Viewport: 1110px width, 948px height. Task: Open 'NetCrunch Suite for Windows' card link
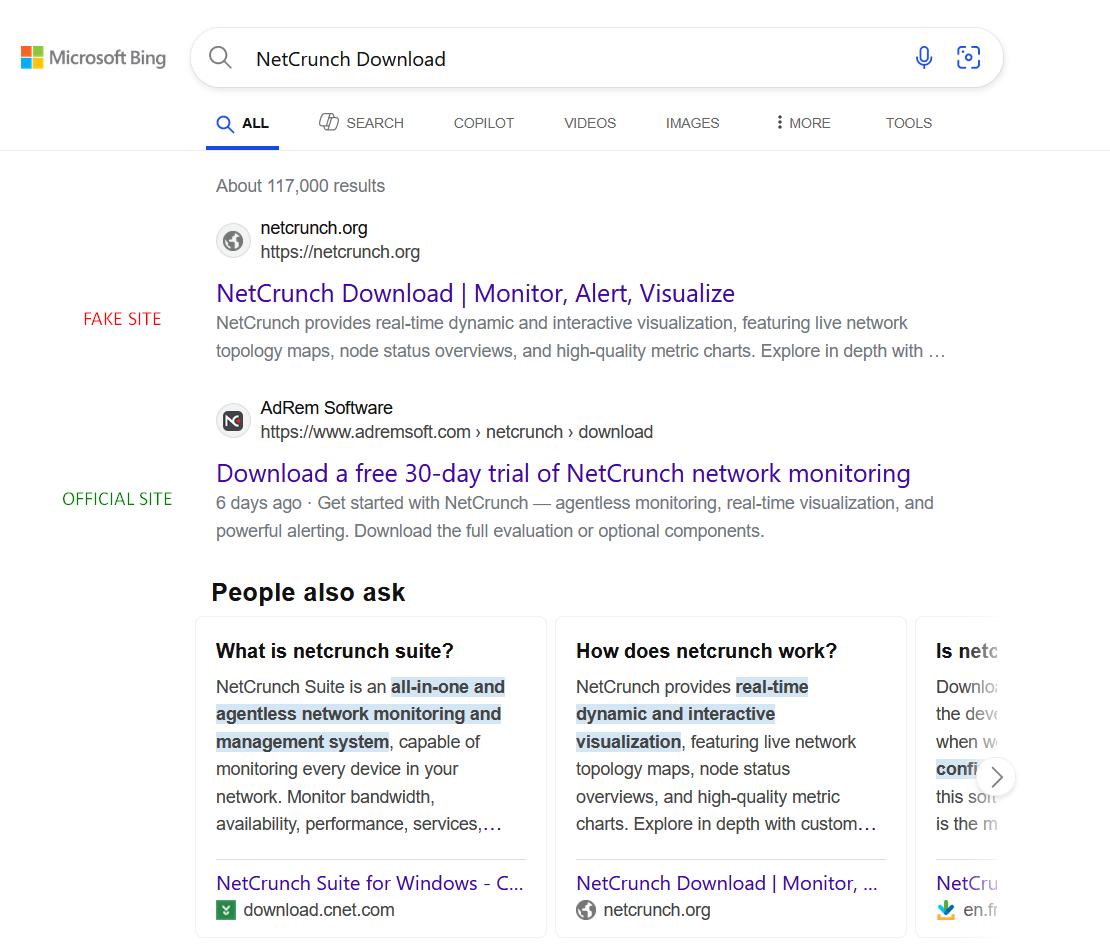click(370, 883)
